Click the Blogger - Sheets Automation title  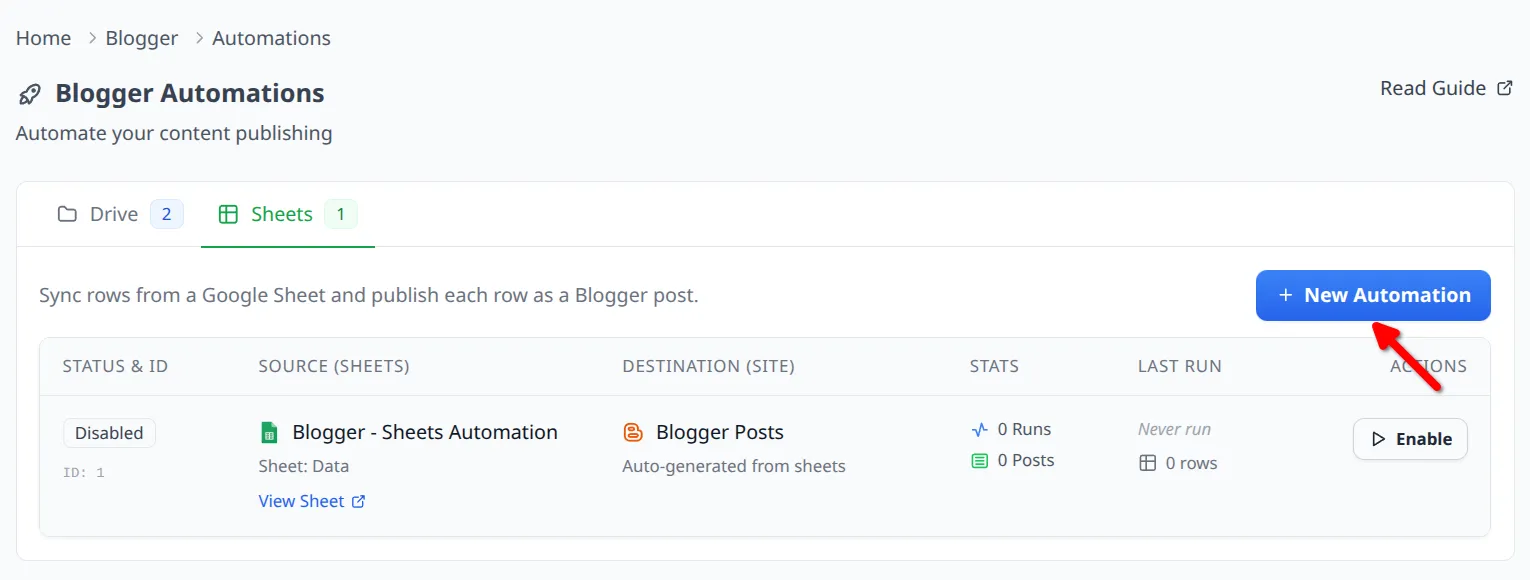tap(425, 433)
